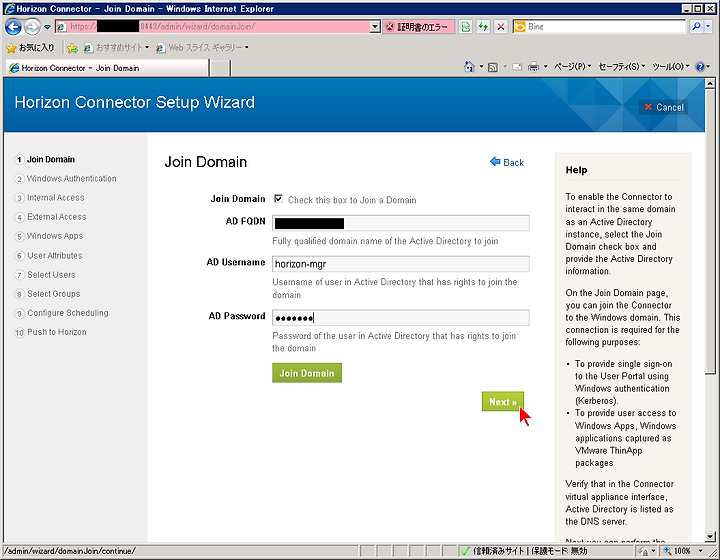Open the Tools (O) menu

(x=671, y=67)
